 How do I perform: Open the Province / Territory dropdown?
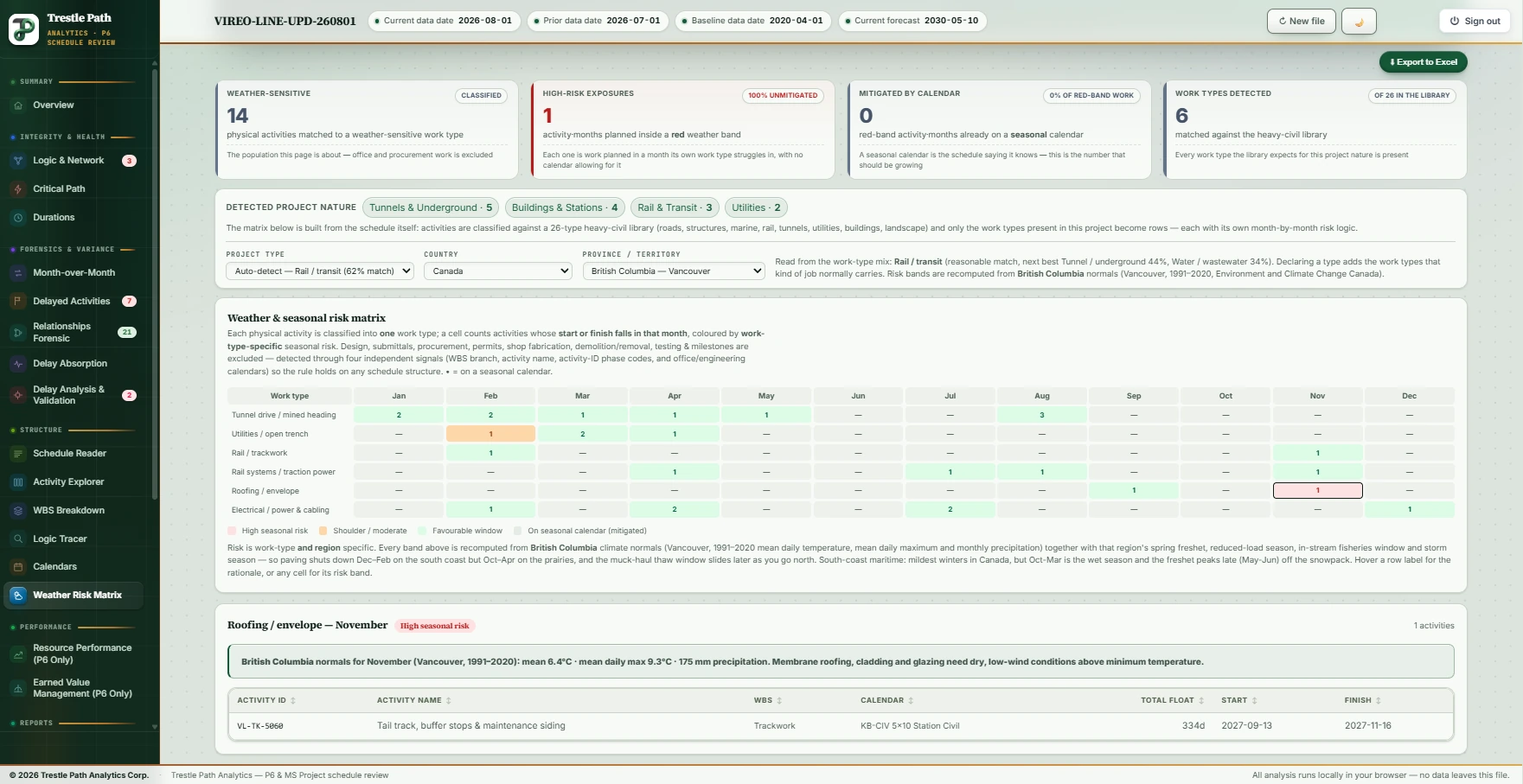coord(674,271)
